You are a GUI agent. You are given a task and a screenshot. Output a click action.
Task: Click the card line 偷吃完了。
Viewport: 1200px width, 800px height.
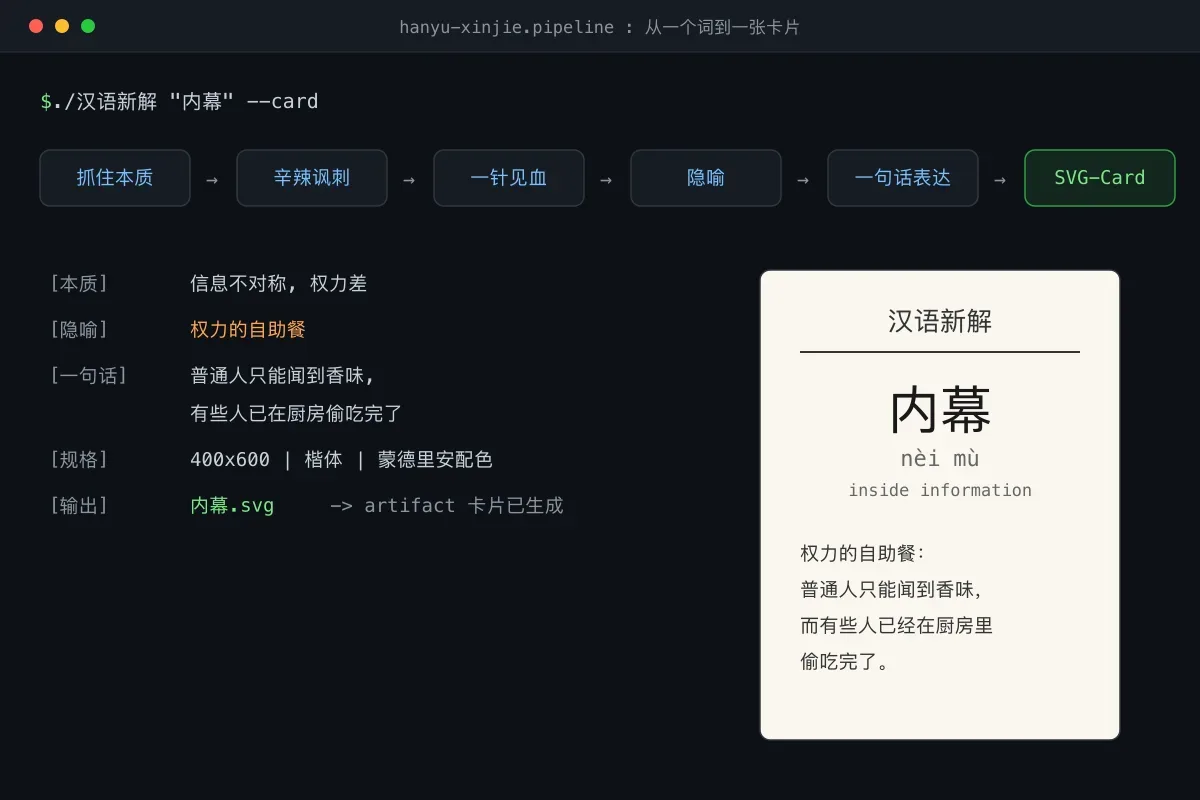(845, 662)
